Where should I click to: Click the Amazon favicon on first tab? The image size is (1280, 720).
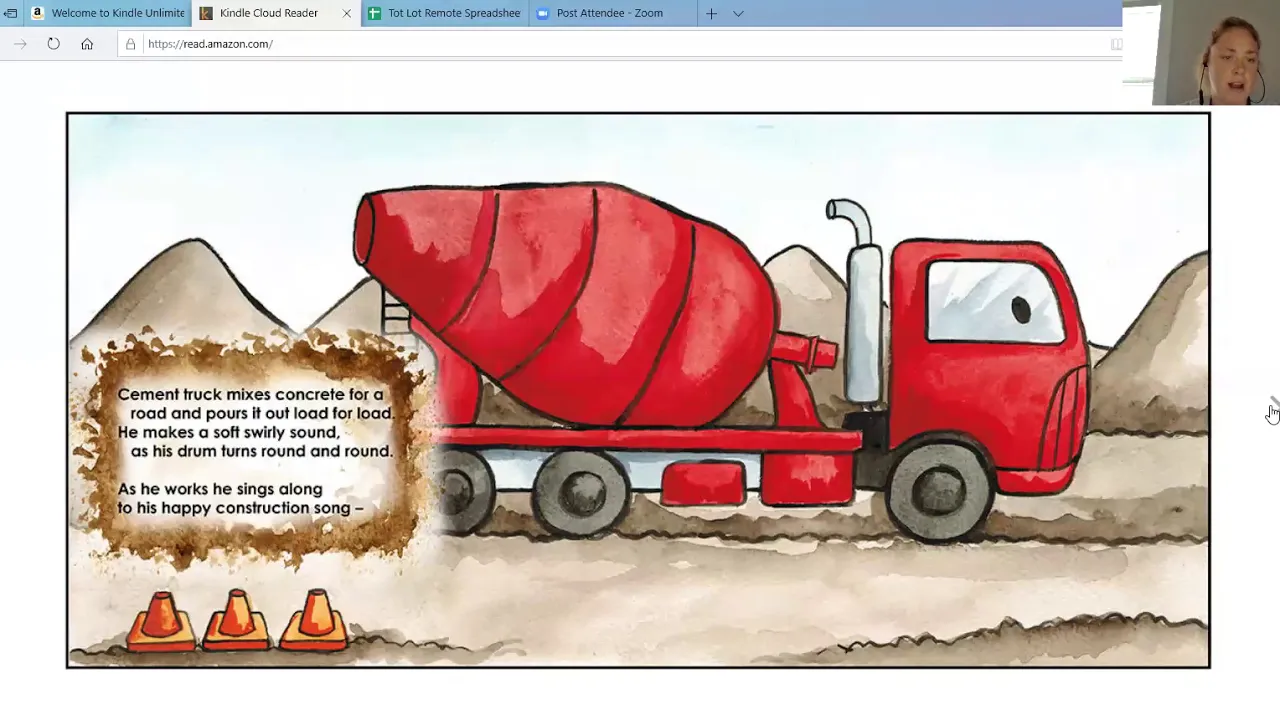click(x=37, y=13)
